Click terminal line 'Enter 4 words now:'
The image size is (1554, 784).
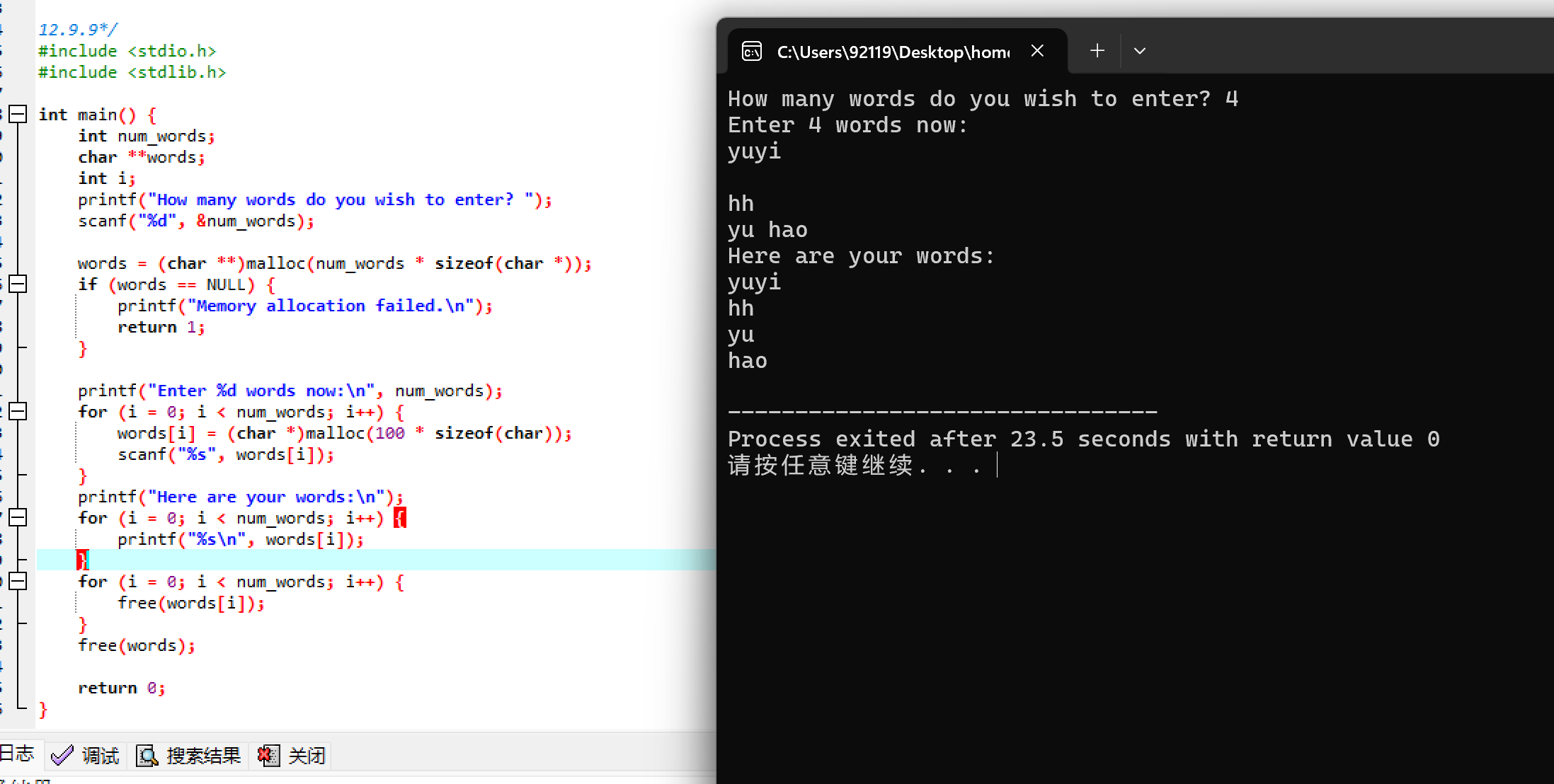848,125
